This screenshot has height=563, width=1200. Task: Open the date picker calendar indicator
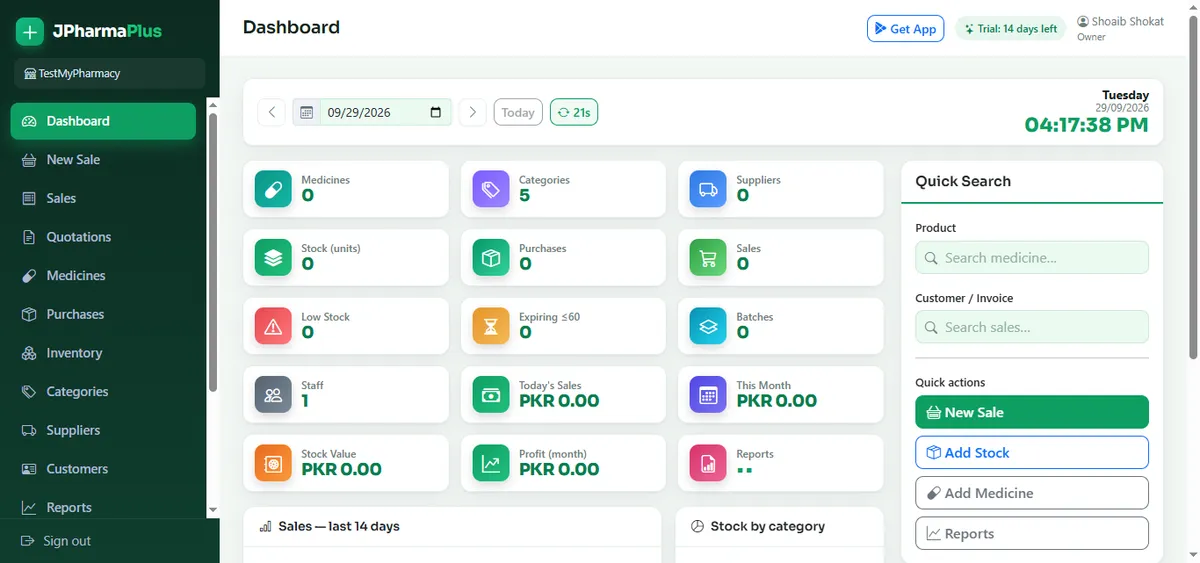click(436, 112)
